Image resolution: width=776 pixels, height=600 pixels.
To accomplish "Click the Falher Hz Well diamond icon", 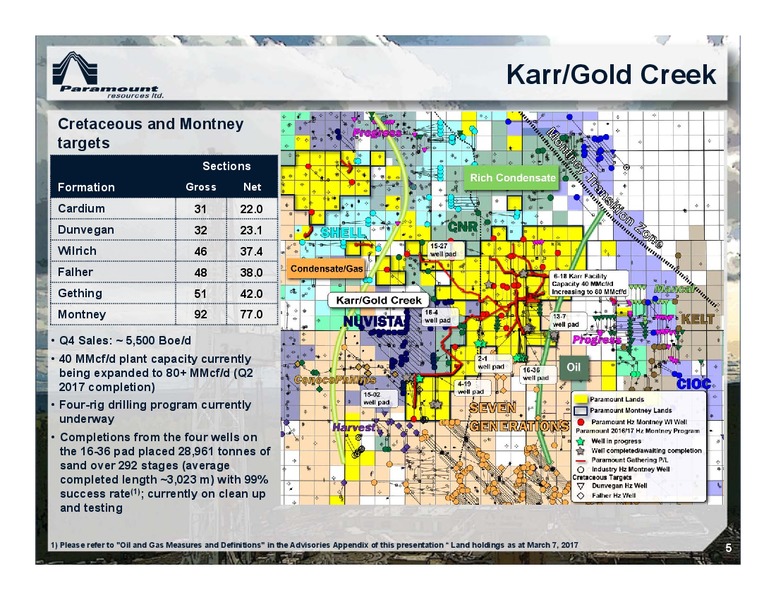I will (581, 495).
